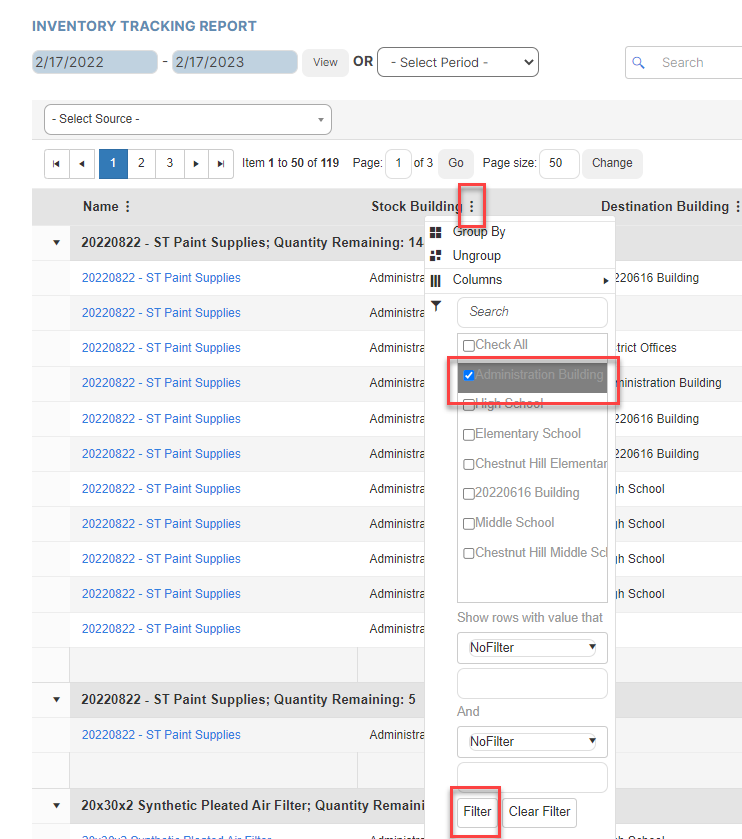Click the magnifier search icon
This screenshot has width=742, height=839.
638,63
